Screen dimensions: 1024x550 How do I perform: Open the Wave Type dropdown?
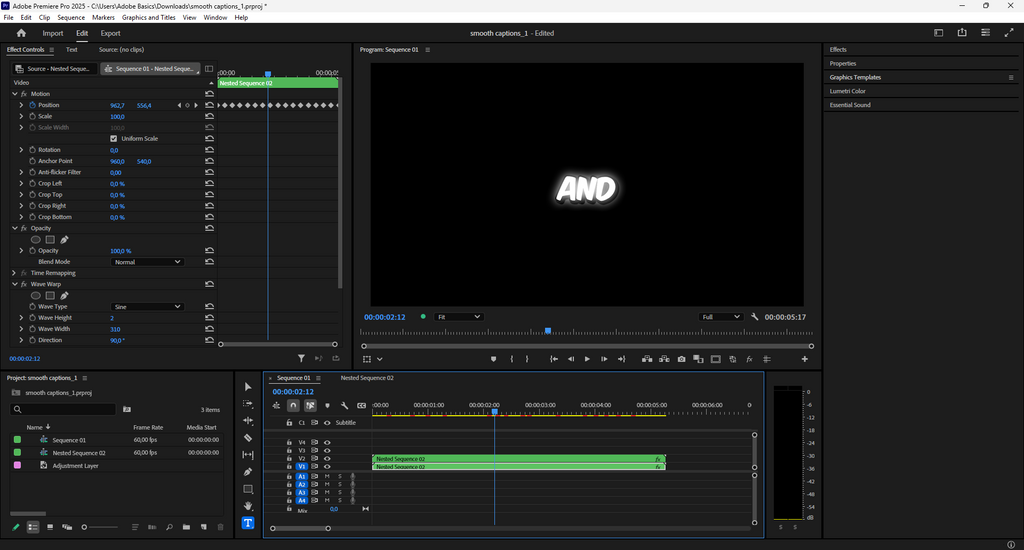(x=147, y=307)
